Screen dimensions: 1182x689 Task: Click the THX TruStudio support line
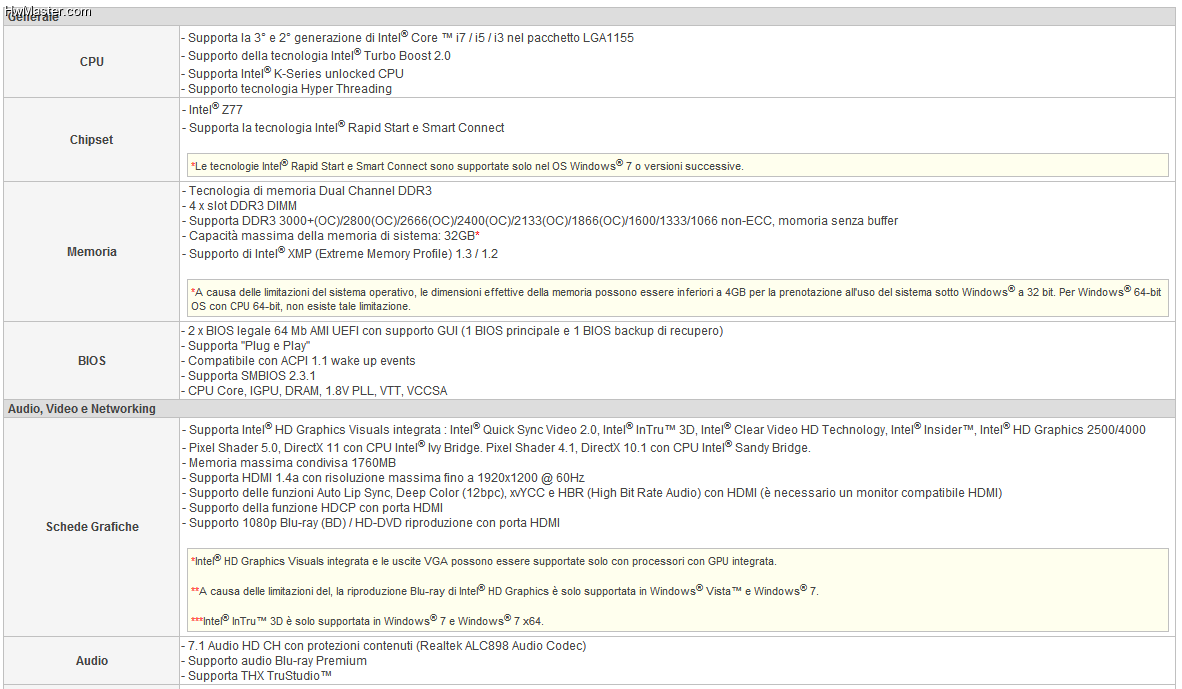point(256,676)
